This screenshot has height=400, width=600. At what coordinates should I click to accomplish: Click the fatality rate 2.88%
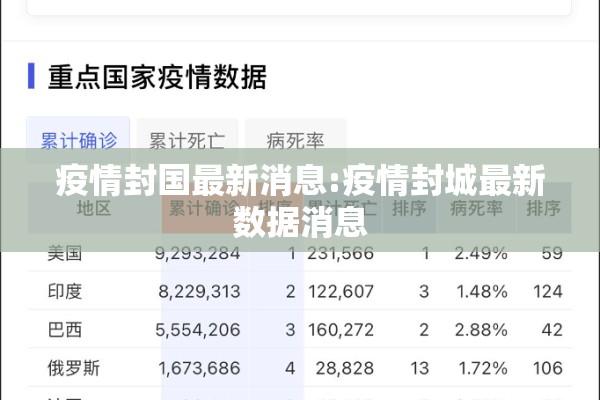(481, 330)
